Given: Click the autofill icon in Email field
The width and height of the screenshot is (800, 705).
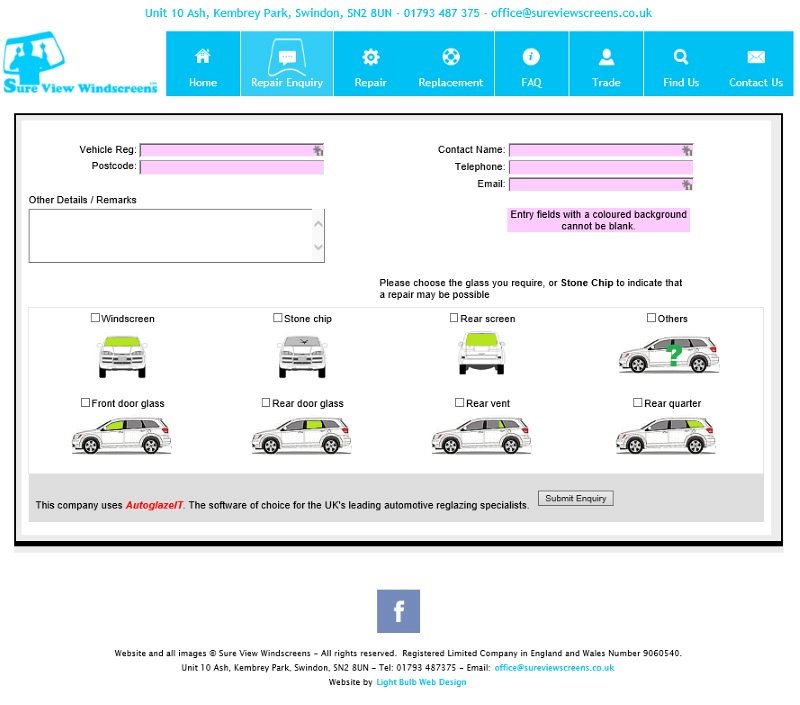Looking at the screenshot, I should point(687,184).
